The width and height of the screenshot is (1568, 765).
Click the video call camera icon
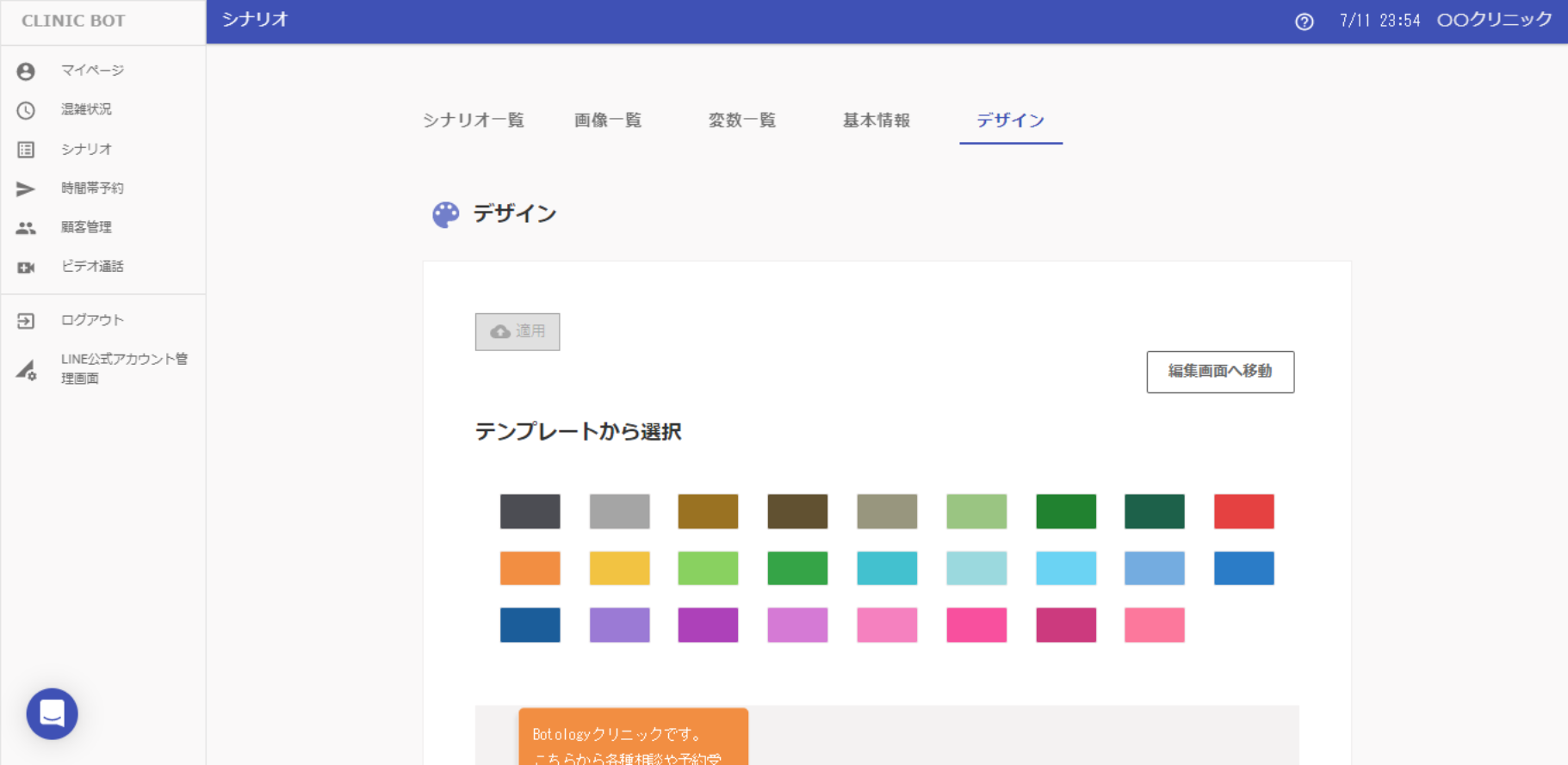point(26,268)
